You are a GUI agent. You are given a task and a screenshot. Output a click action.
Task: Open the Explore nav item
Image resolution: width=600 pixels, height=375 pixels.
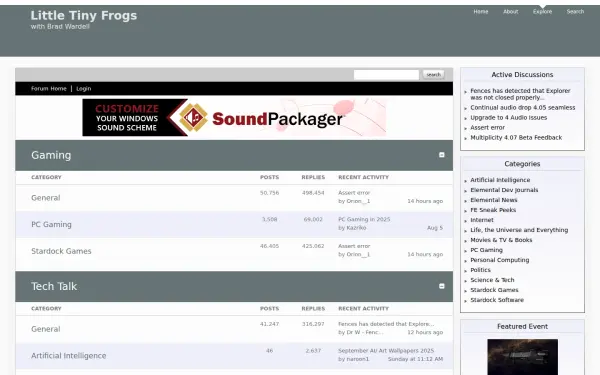[x=542, y=11]
